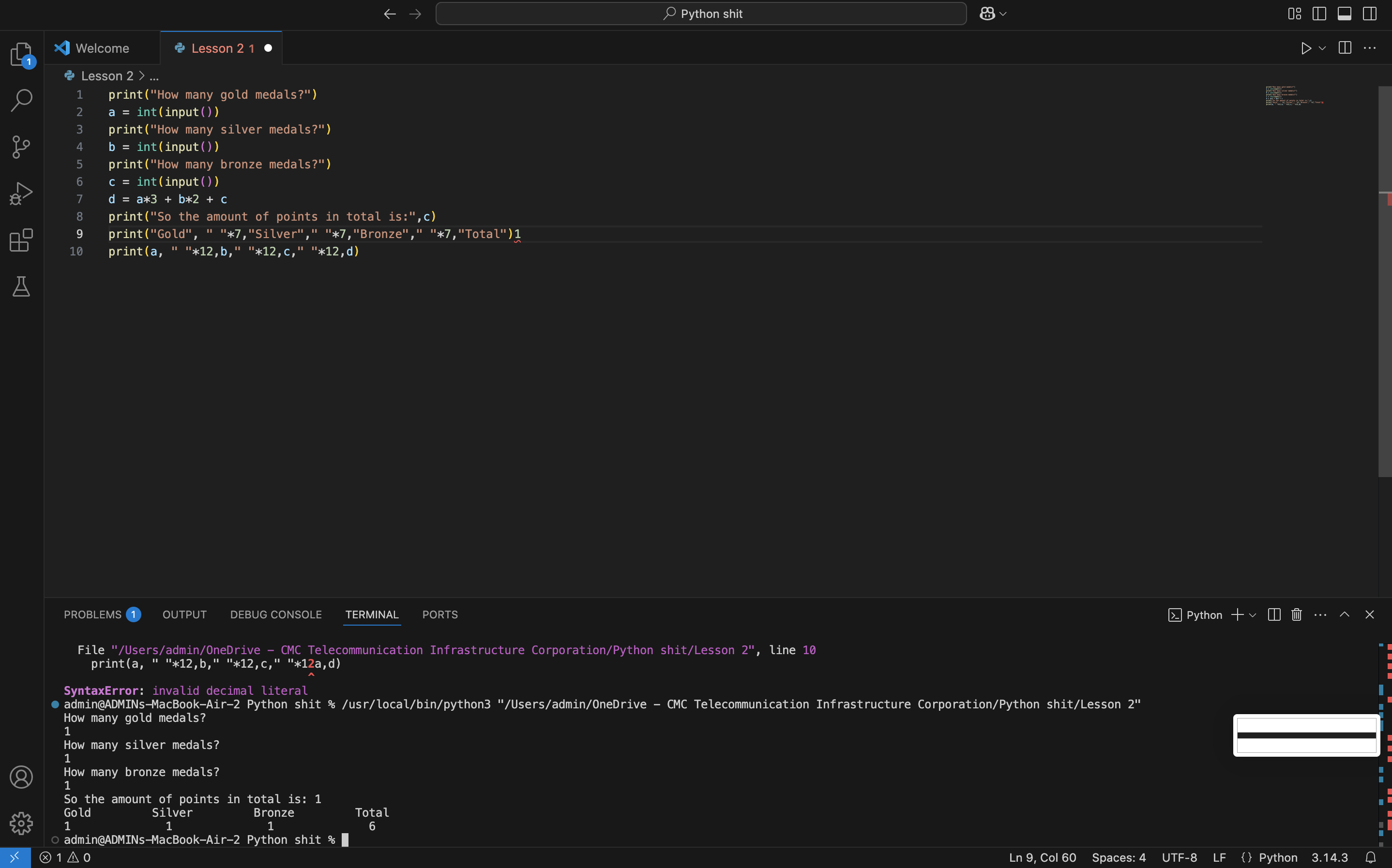This screenshot has height=868, width=1392.
Task: Switch to the Welcome editor tab
Action: (102, 48)
